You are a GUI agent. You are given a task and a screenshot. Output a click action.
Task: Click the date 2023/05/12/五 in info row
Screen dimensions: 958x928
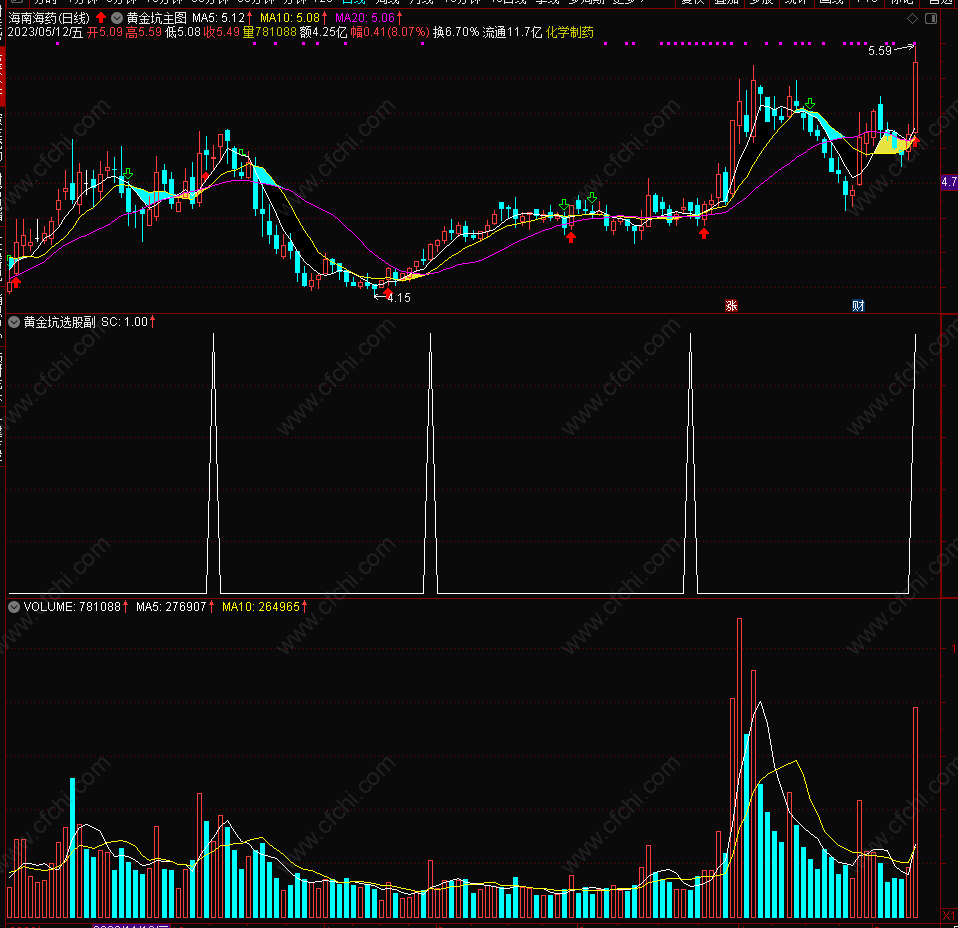45,32
